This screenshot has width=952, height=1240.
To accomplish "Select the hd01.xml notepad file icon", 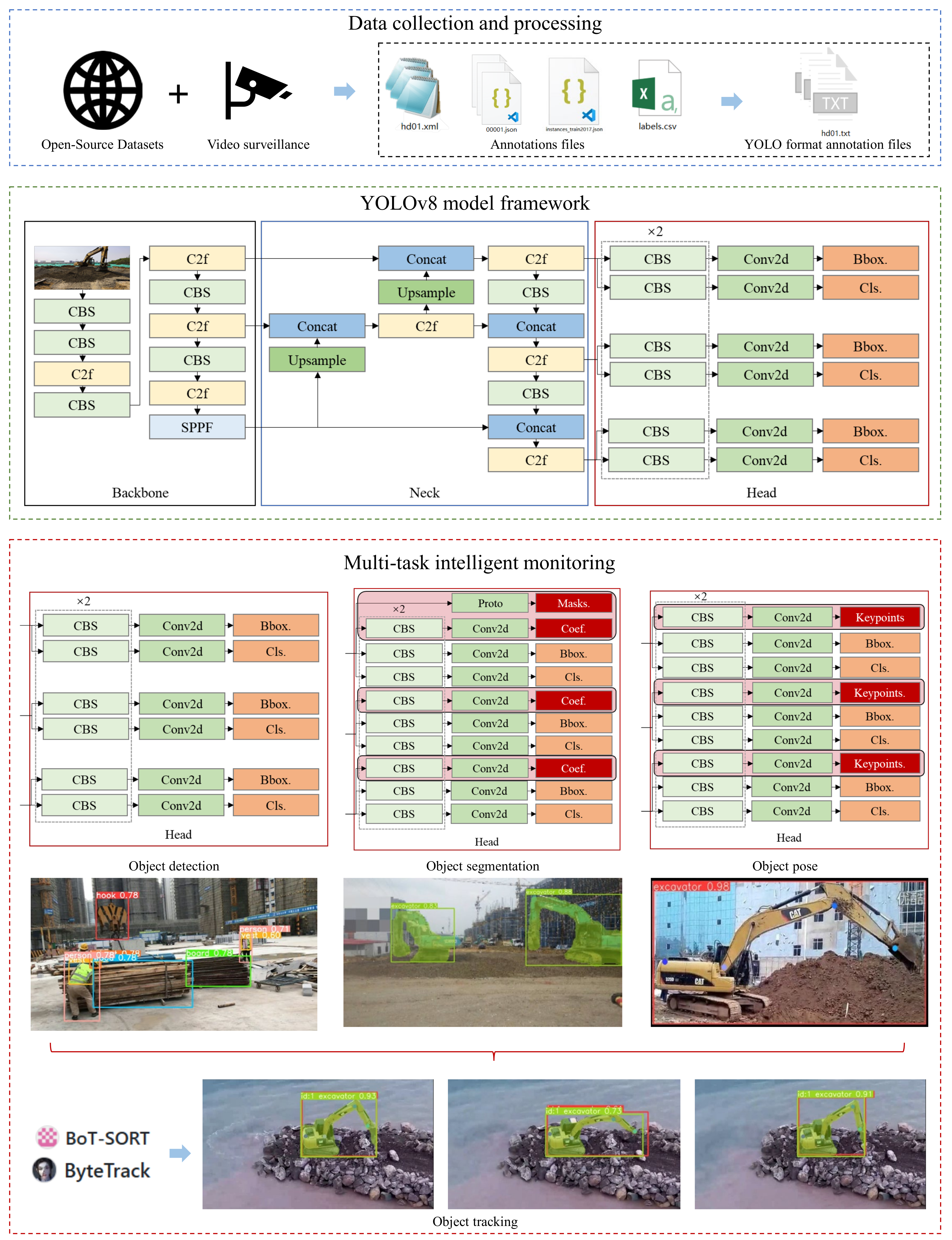I will click(x=414, y=88).
